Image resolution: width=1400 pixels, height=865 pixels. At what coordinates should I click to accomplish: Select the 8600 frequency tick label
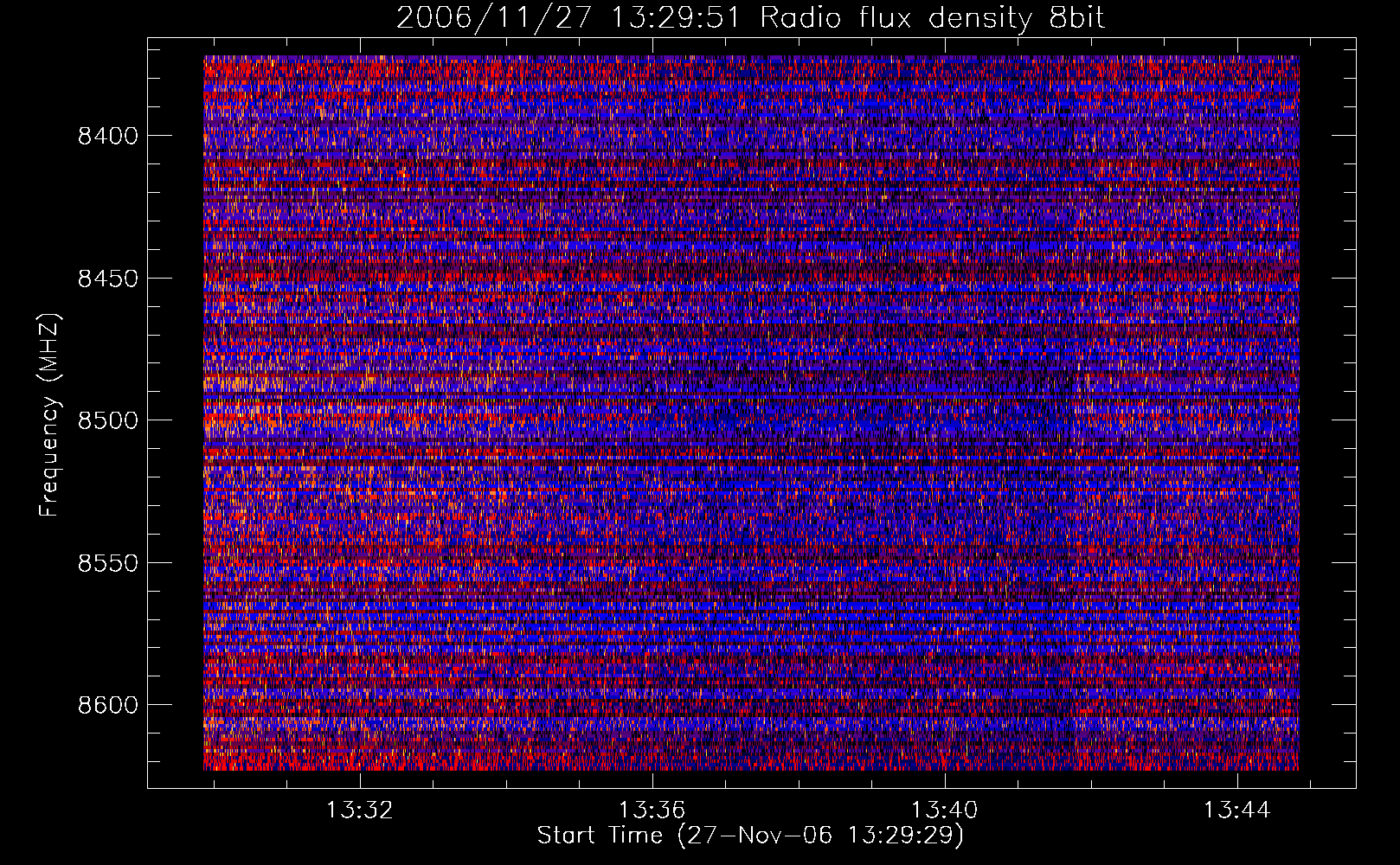click(x=108, y=705)
